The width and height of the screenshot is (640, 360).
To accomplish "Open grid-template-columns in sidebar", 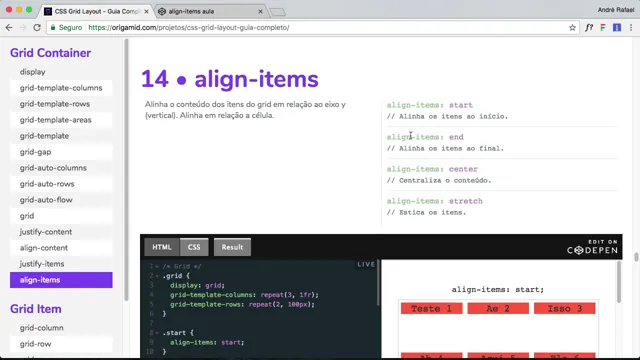I will point(61,88).
